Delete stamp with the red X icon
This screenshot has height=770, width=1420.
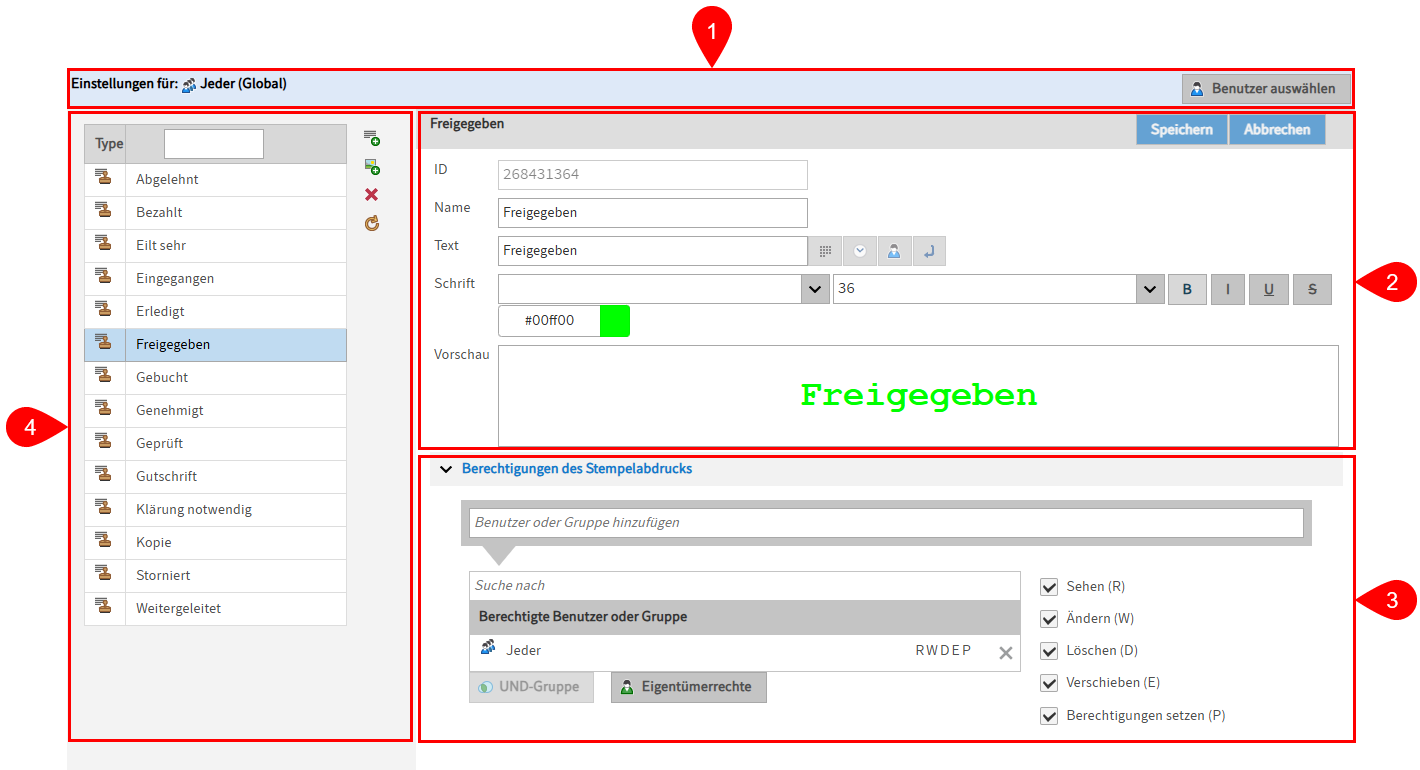371,194
